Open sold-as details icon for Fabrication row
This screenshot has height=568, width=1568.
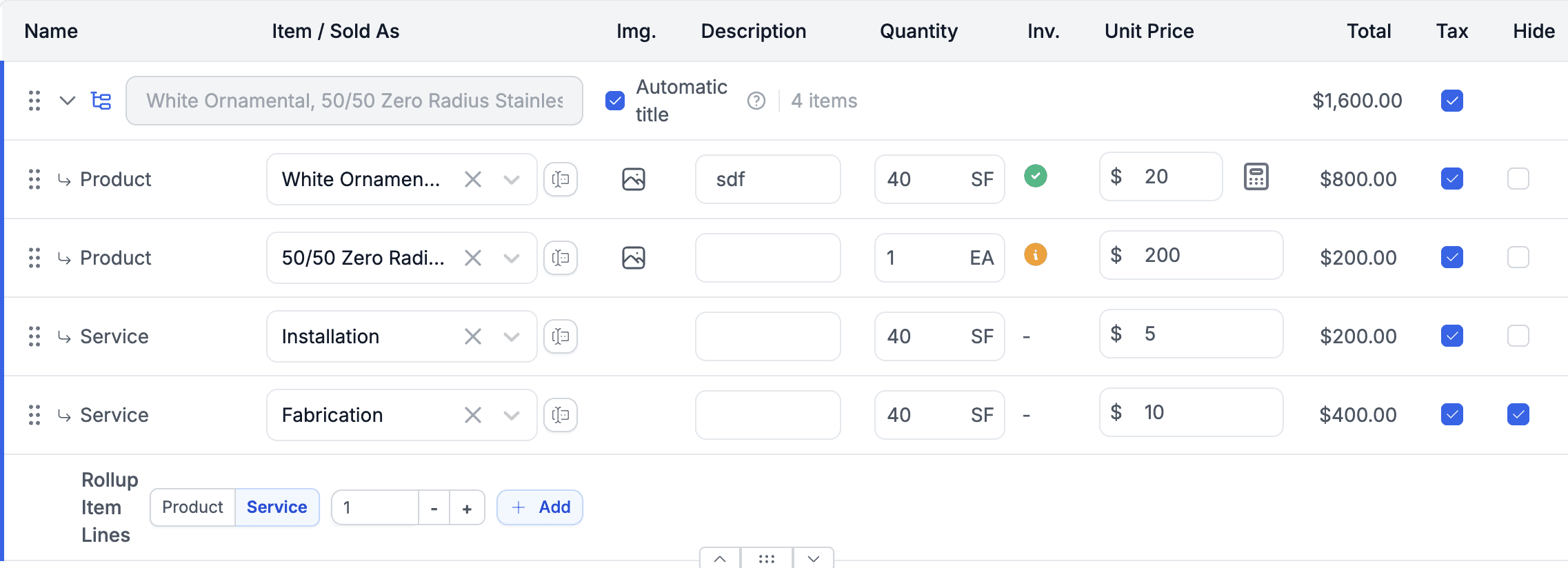[x=561, y=415]
